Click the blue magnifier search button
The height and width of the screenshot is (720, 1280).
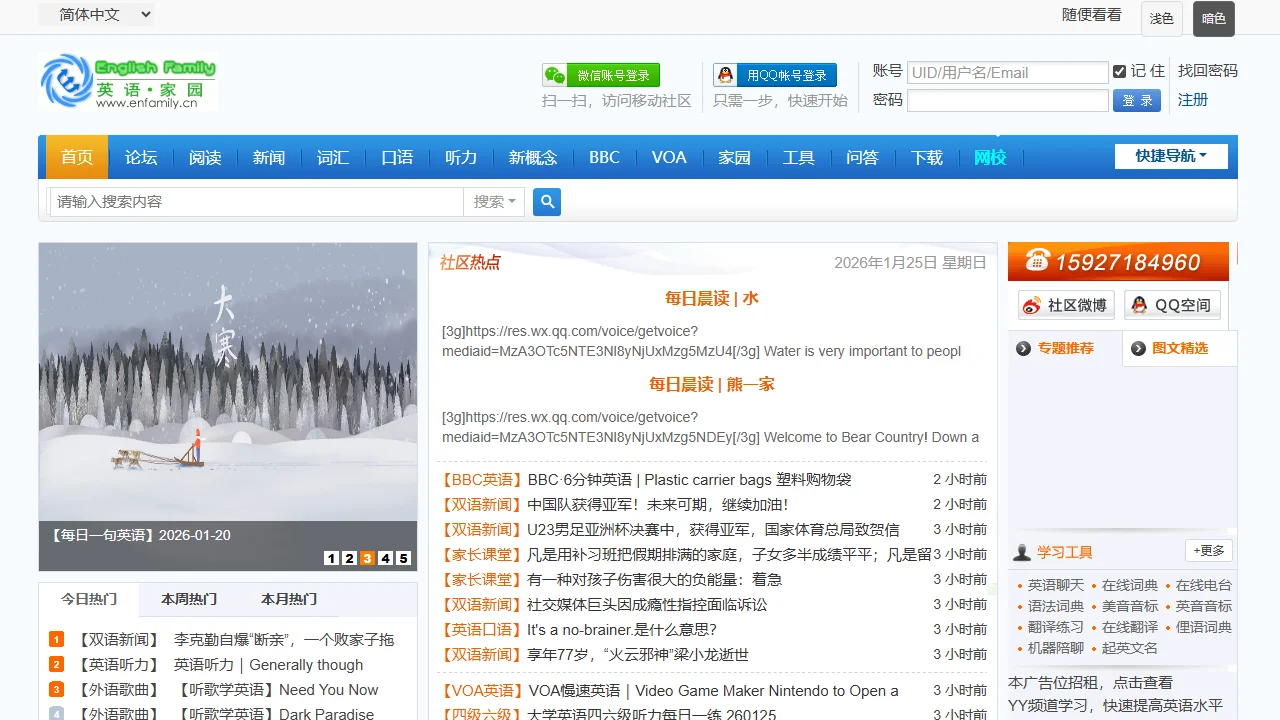coord(547,202)
